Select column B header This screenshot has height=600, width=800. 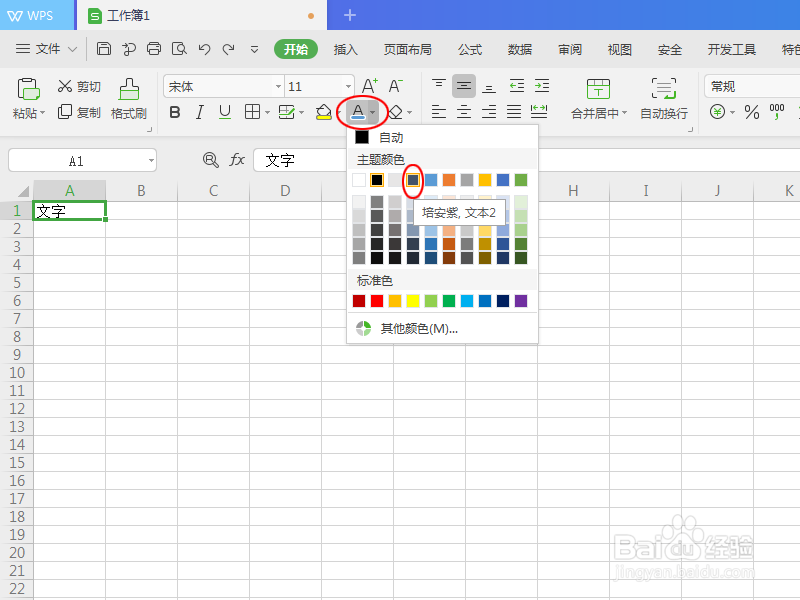point(141,191)
